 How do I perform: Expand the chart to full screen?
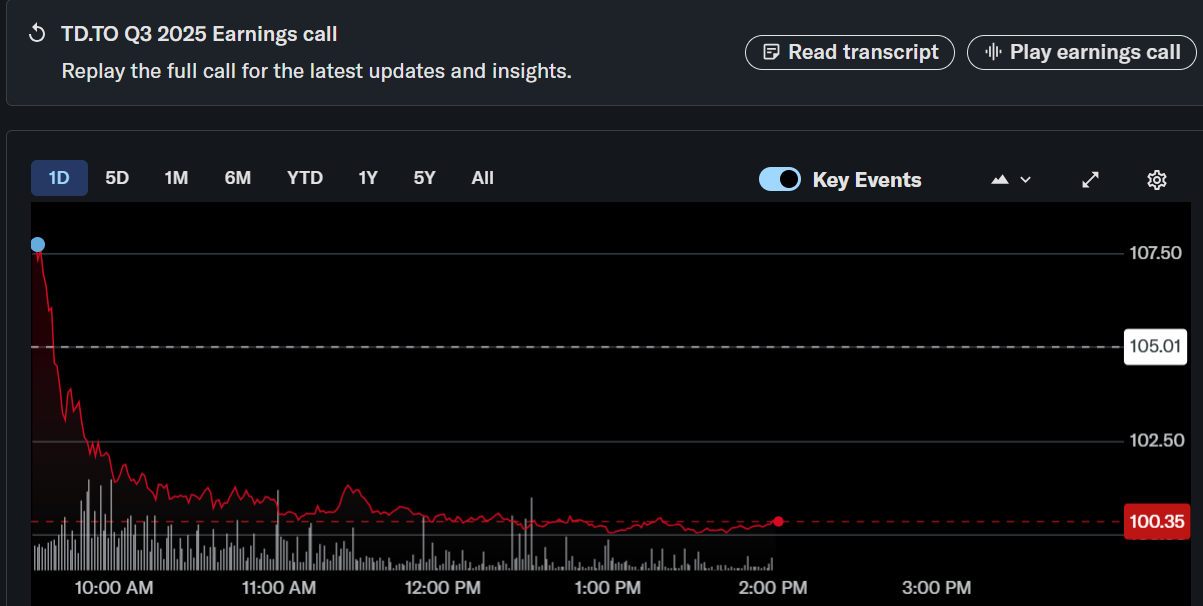(x=1091, y=180)
